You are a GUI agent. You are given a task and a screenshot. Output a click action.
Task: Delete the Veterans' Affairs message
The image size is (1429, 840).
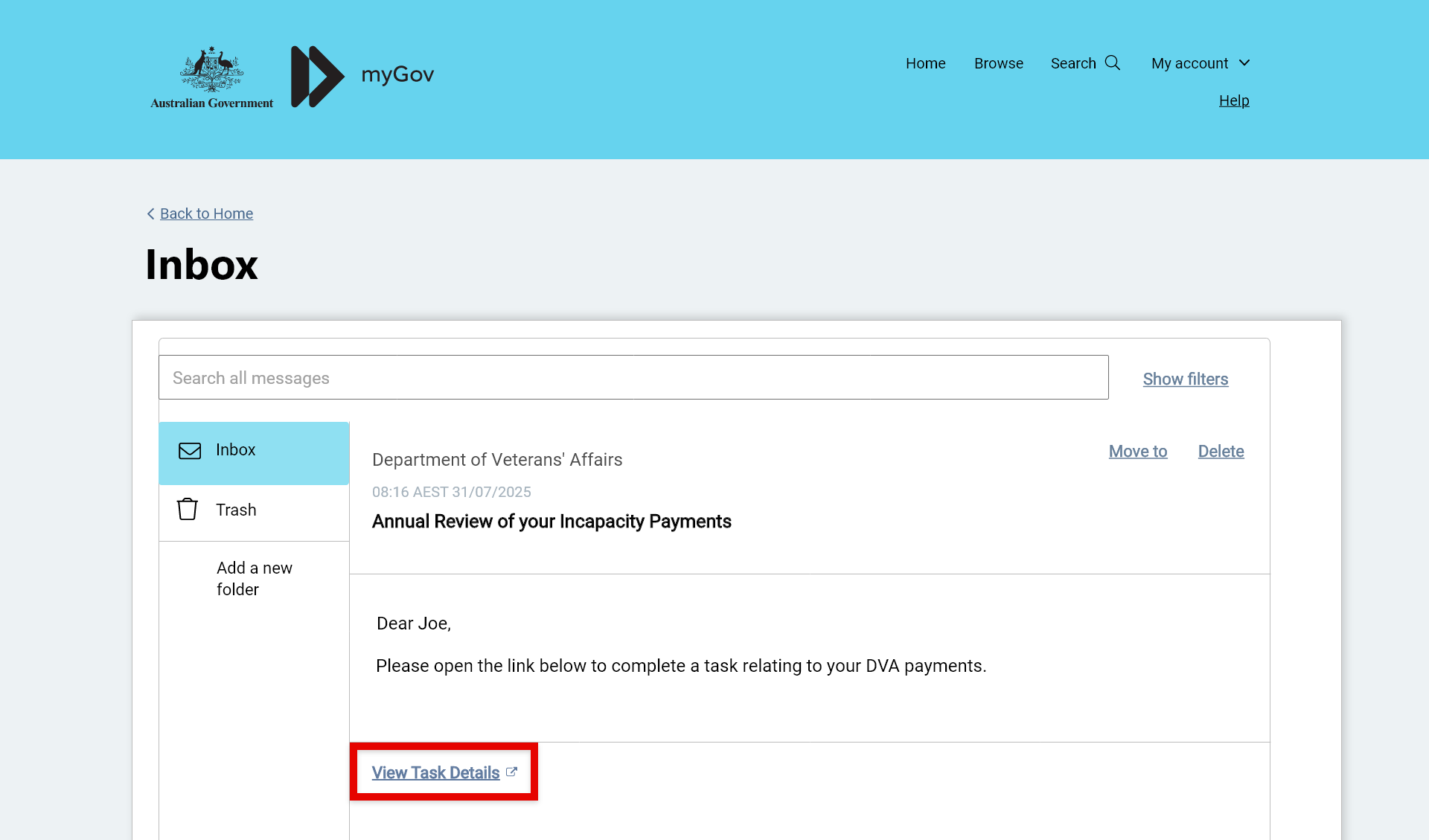click(x=1221, y=451)
